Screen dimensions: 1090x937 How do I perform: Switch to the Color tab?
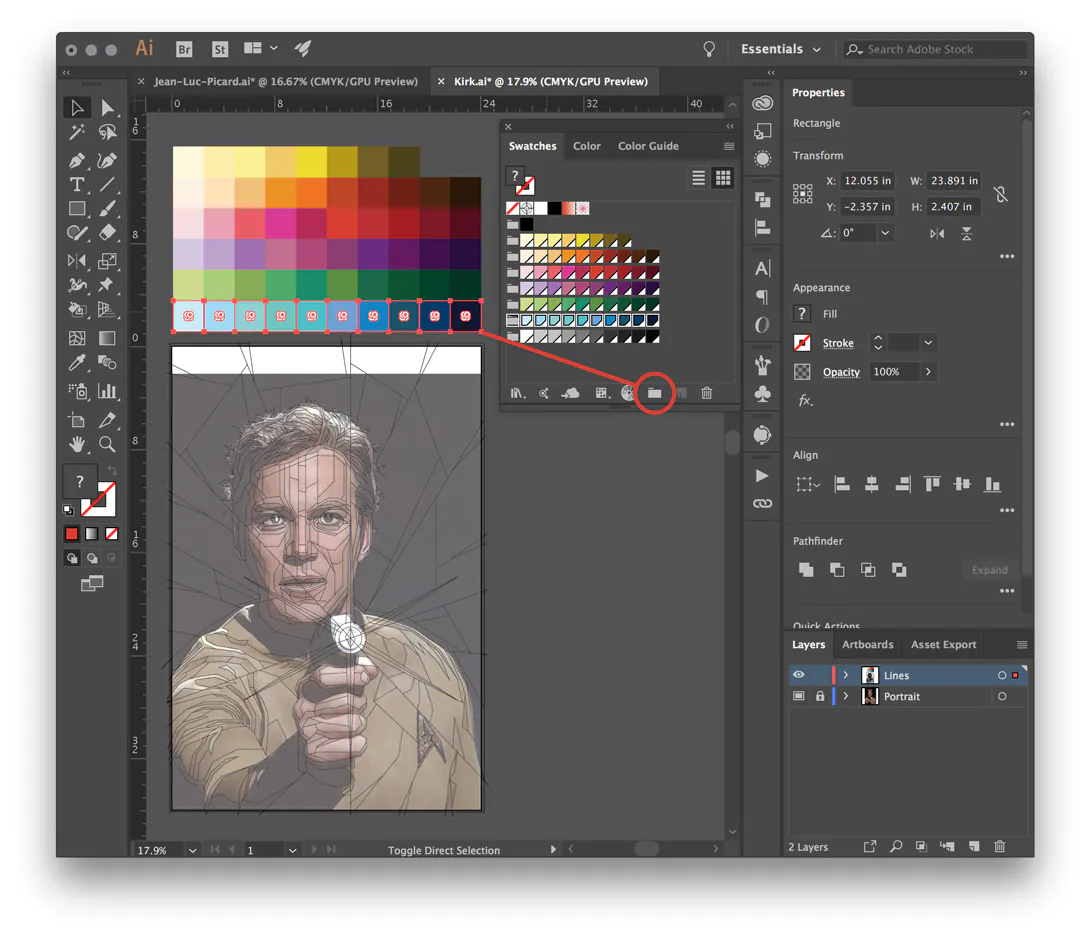586,146
